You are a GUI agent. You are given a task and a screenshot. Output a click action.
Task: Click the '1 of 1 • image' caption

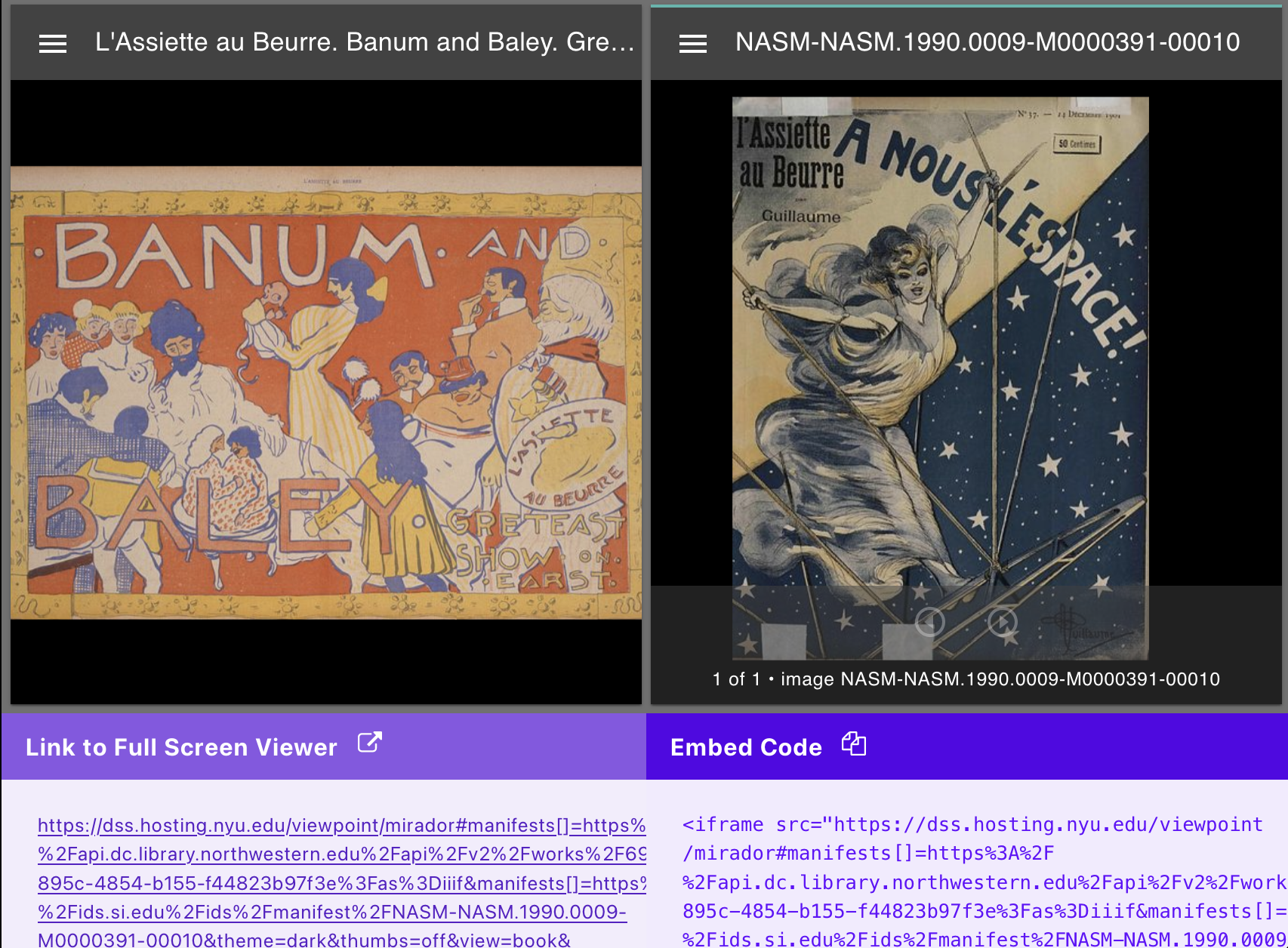coord(966,679)
